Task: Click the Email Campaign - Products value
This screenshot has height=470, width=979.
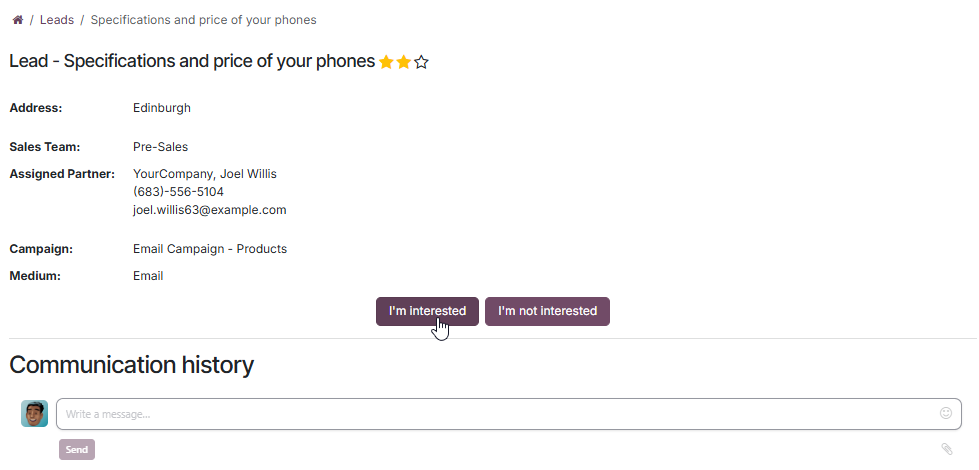Action: [x=210, y=249]
